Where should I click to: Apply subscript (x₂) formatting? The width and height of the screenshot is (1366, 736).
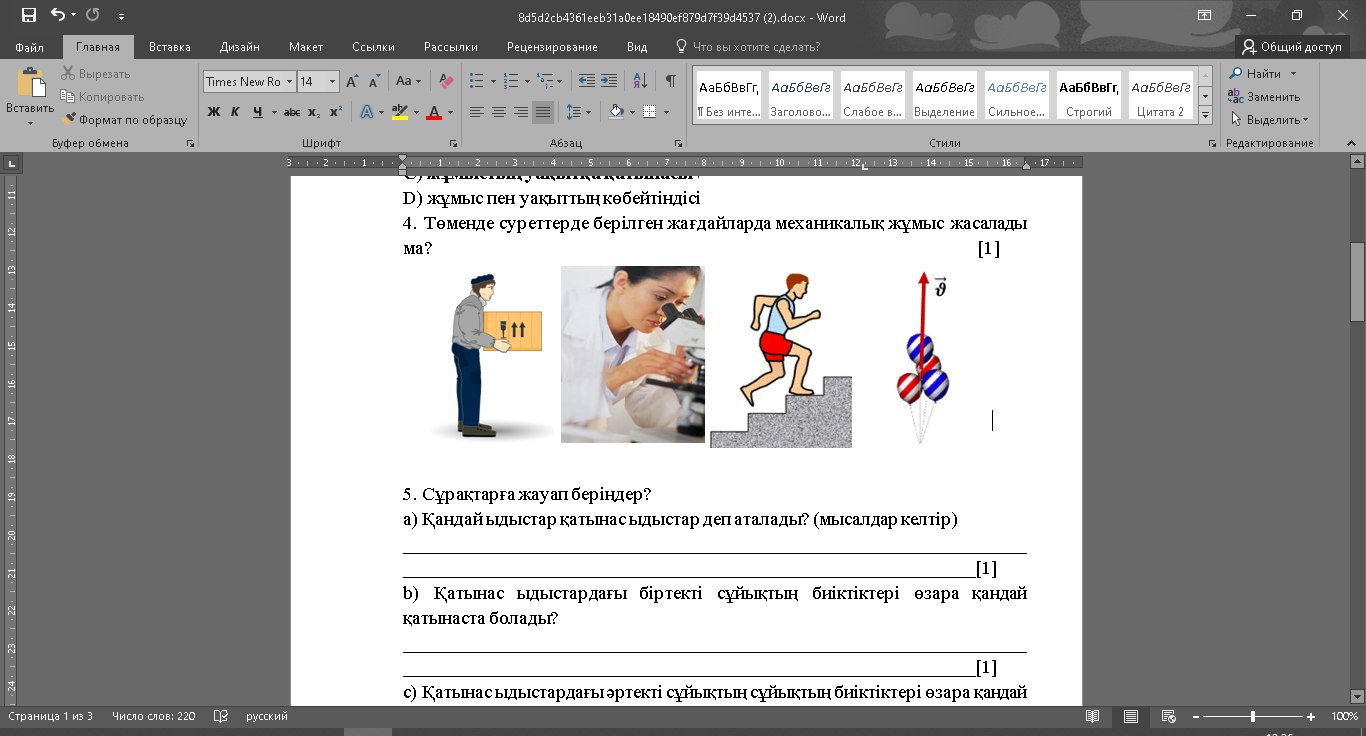[x=314, y=112]
